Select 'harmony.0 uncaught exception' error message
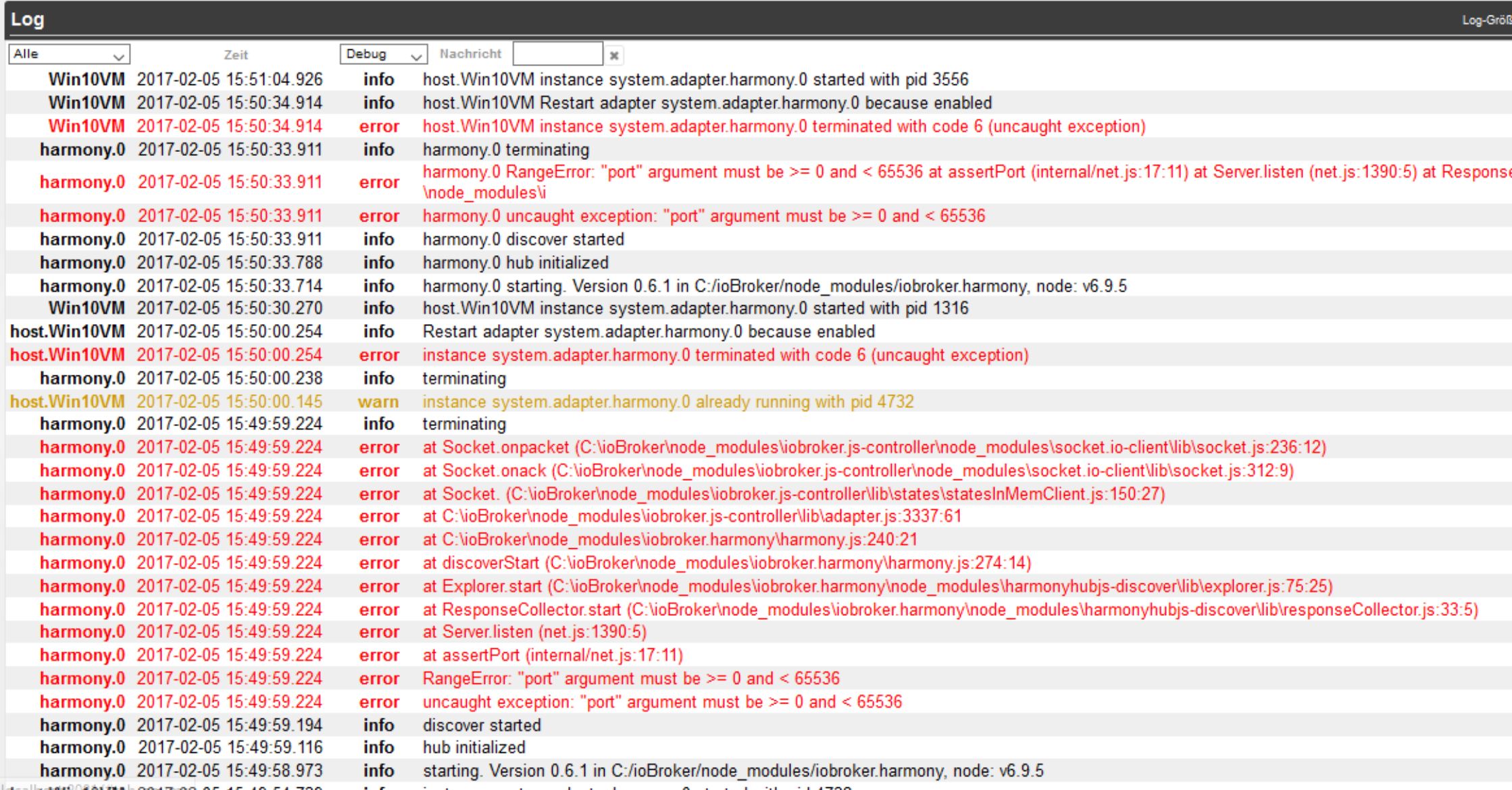Viewport: 1512px width, 790px height. click(x=703, y=216)
